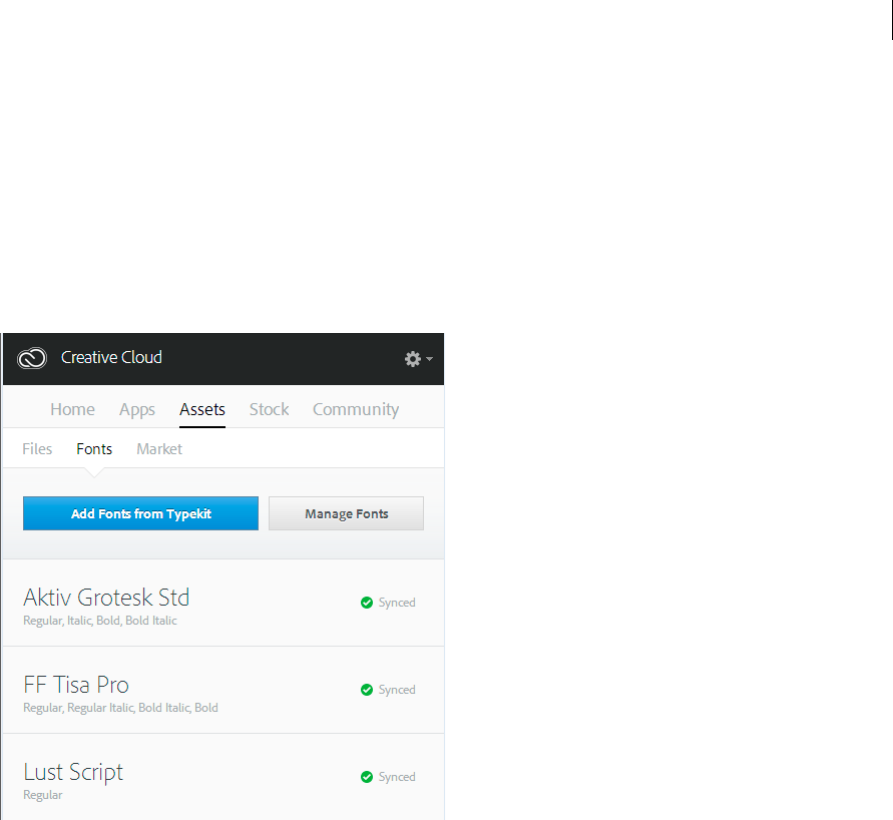
Task: Open the Files sub-tab
Action: tap(37, 449)
